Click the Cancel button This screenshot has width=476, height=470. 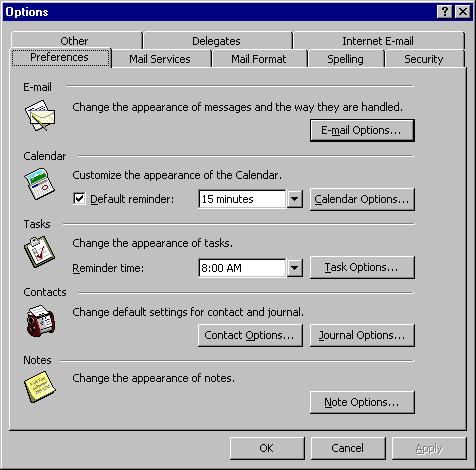point(348,448)
